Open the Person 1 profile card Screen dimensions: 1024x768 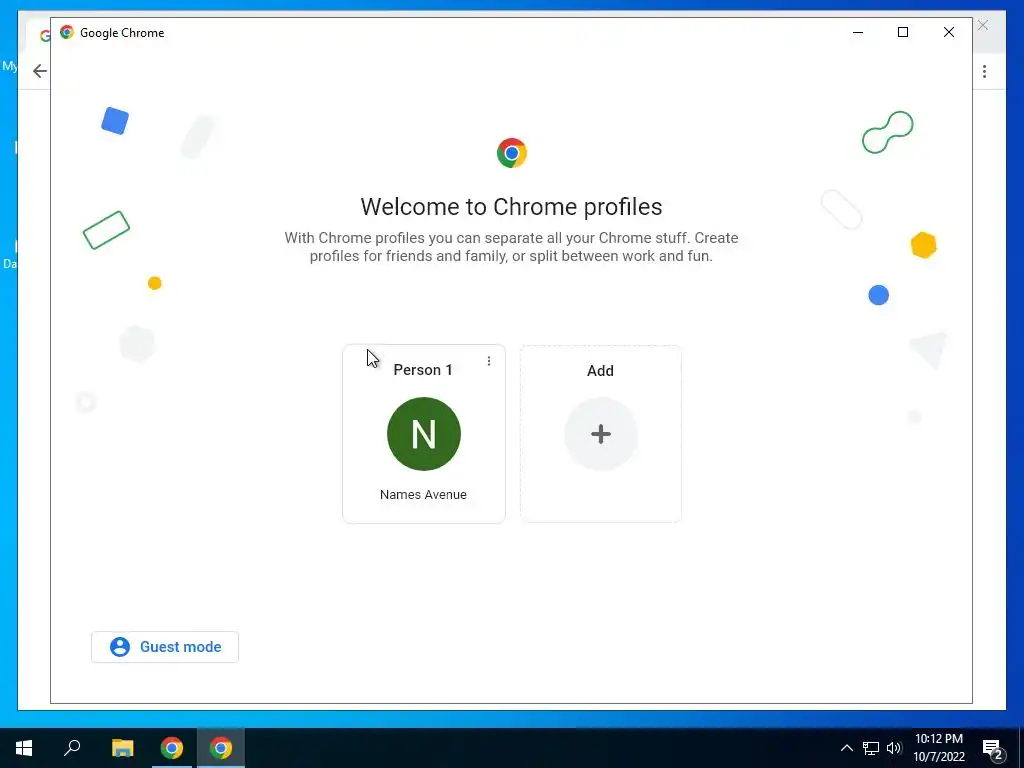[424, 434]
